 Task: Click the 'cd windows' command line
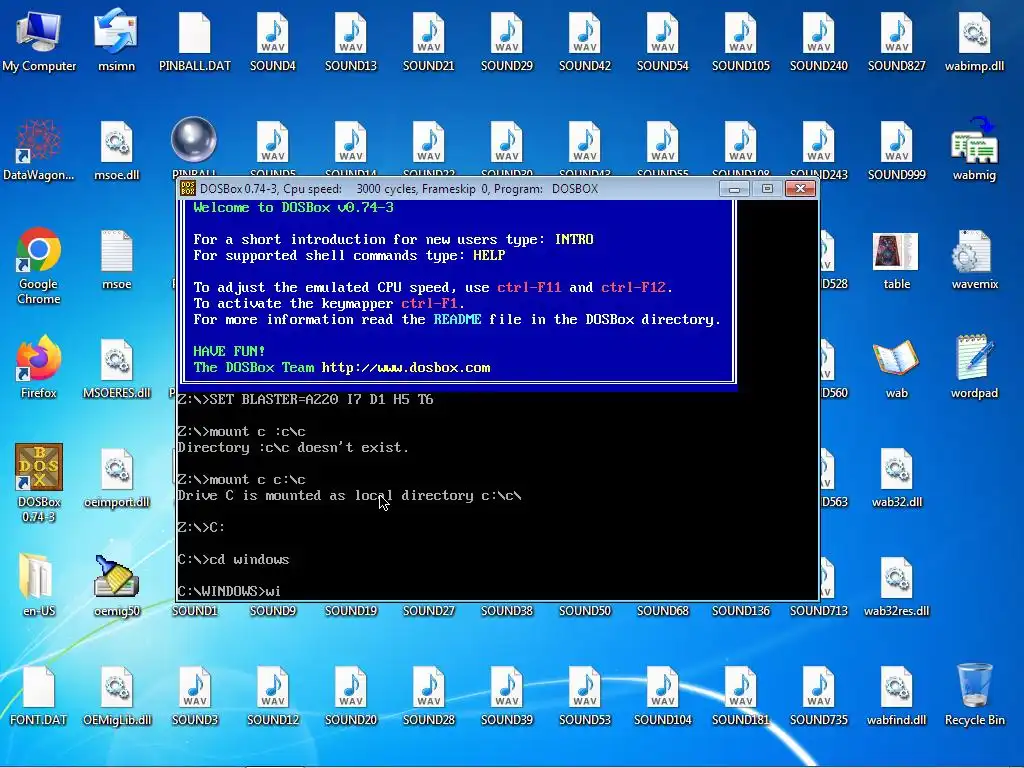click(x=233, y=560)
